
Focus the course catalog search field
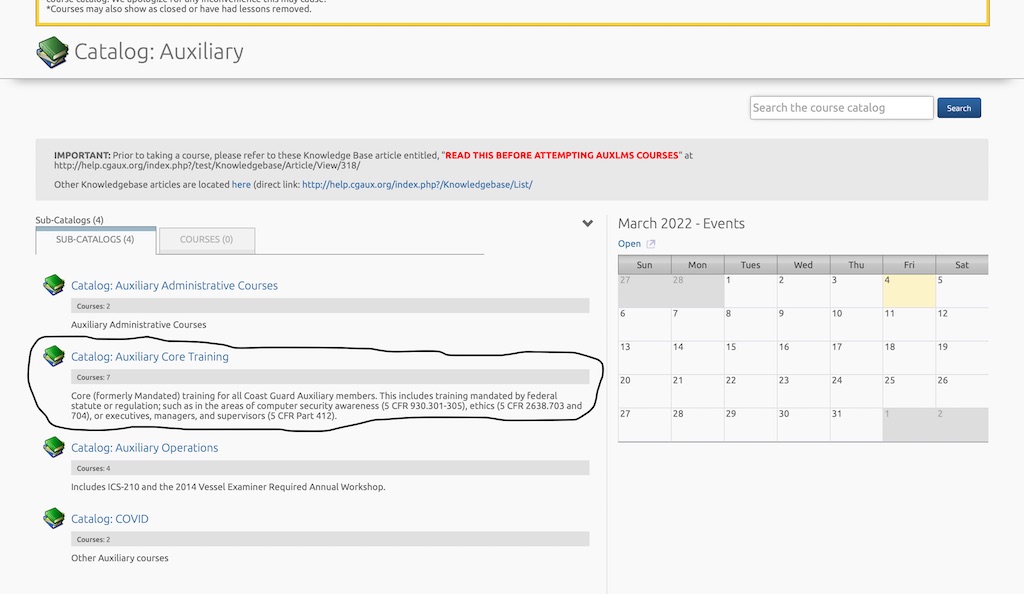[x=841, y=108]
